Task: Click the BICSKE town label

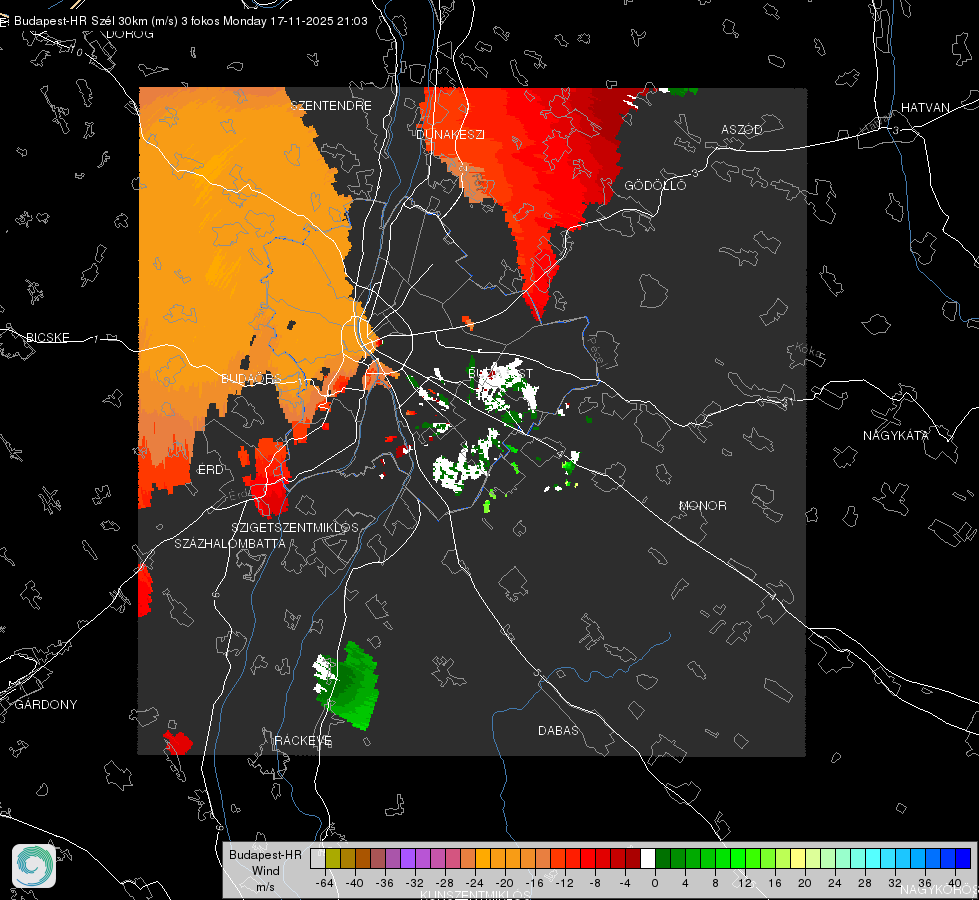Action: [x=47, y=337]
